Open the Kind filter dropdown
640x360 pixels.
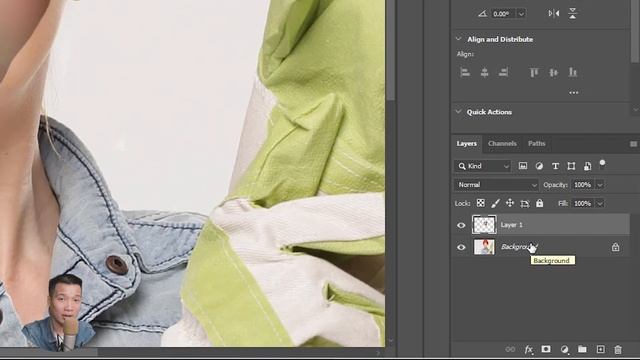click(x=482, y=166)
